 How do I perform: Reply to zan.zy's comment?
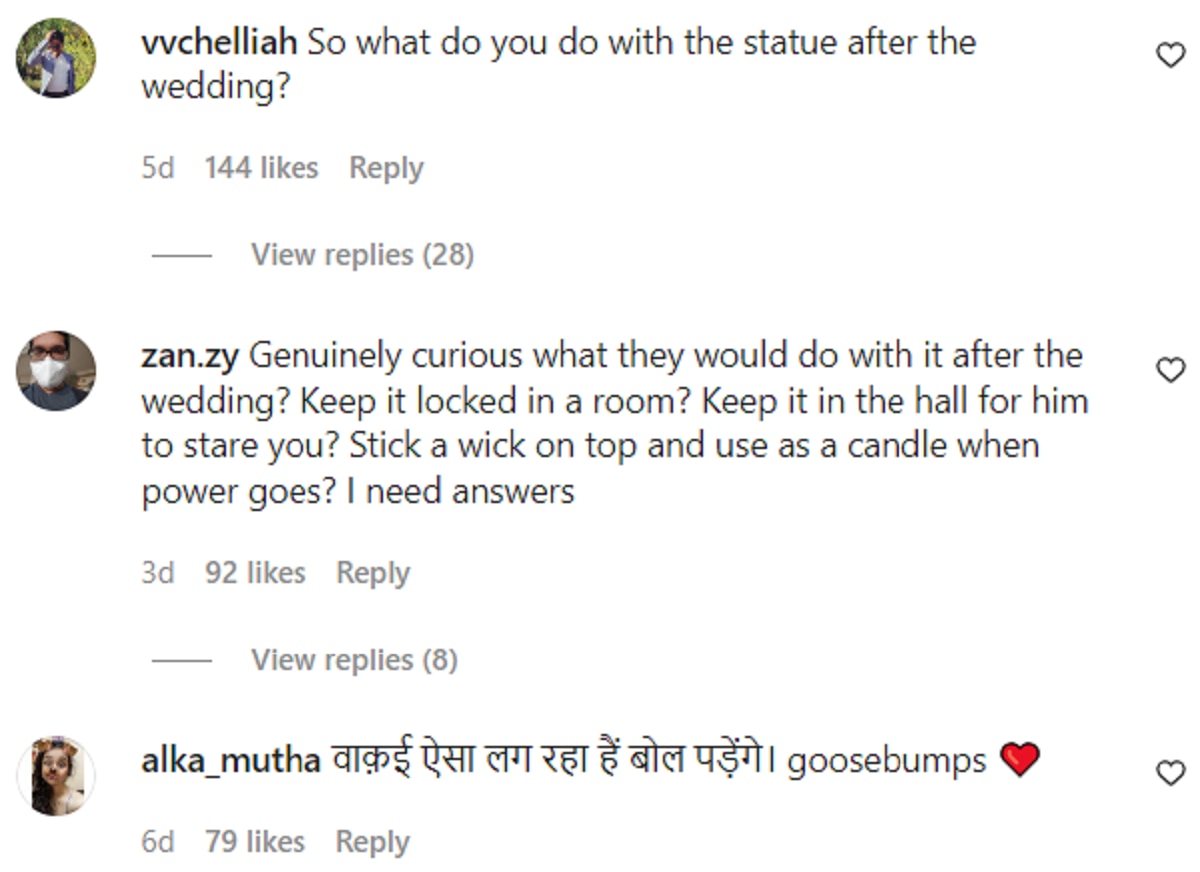coord(373,573)
